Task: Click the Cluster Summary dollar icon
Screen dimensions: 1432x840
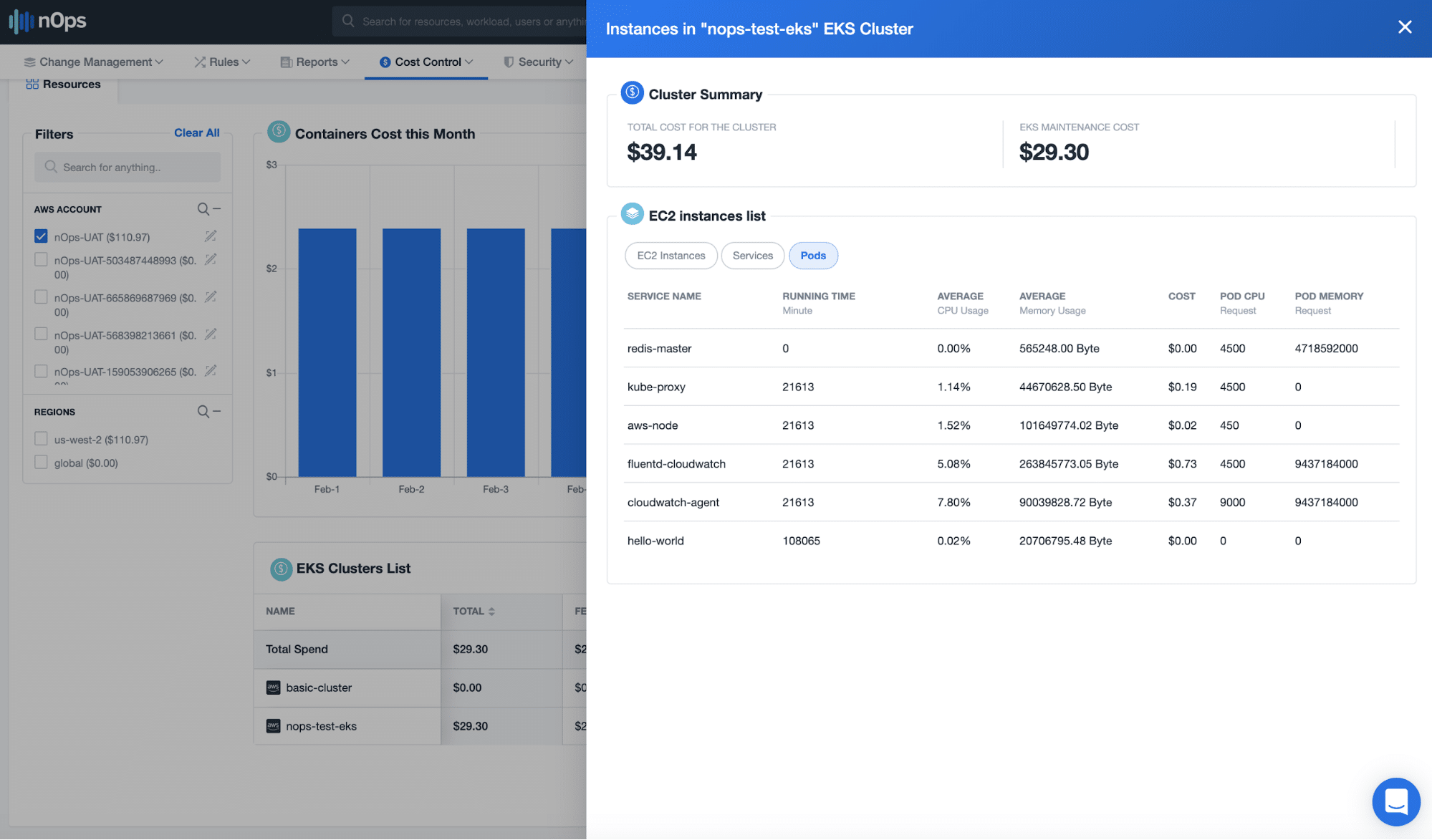Action: [632, 92]
